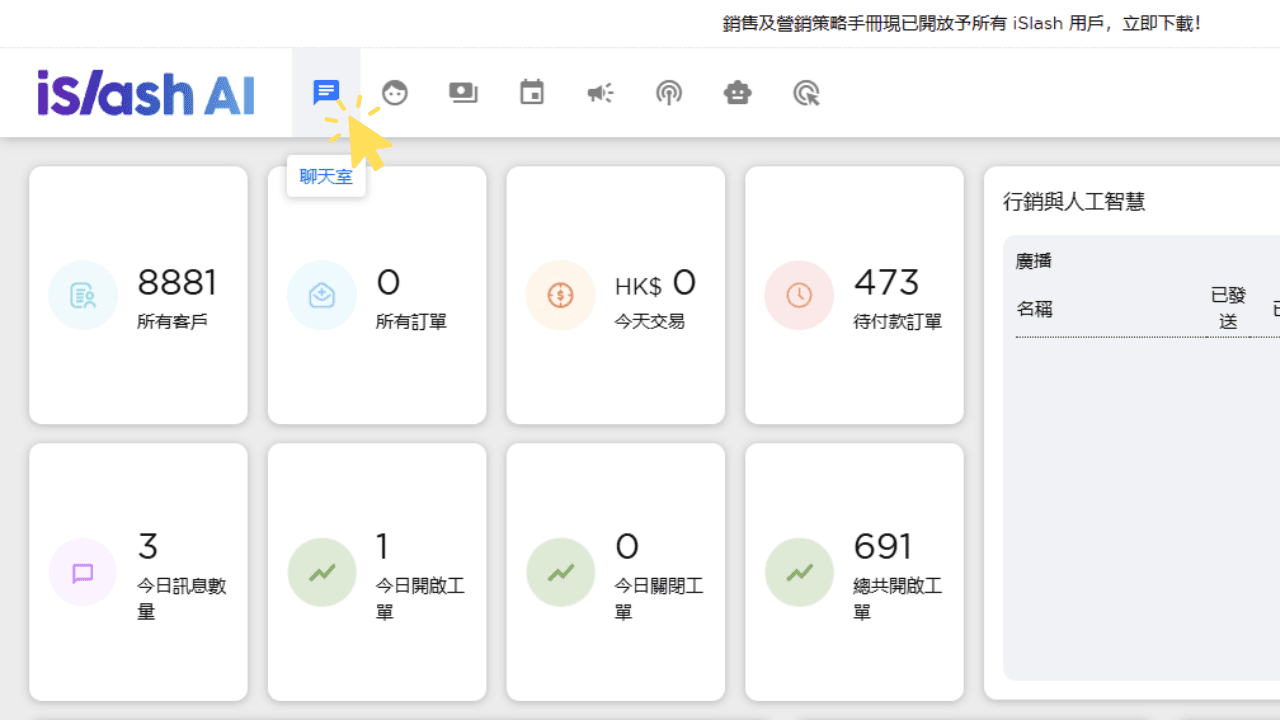Click today's message count chat icon

pos(83,573)
